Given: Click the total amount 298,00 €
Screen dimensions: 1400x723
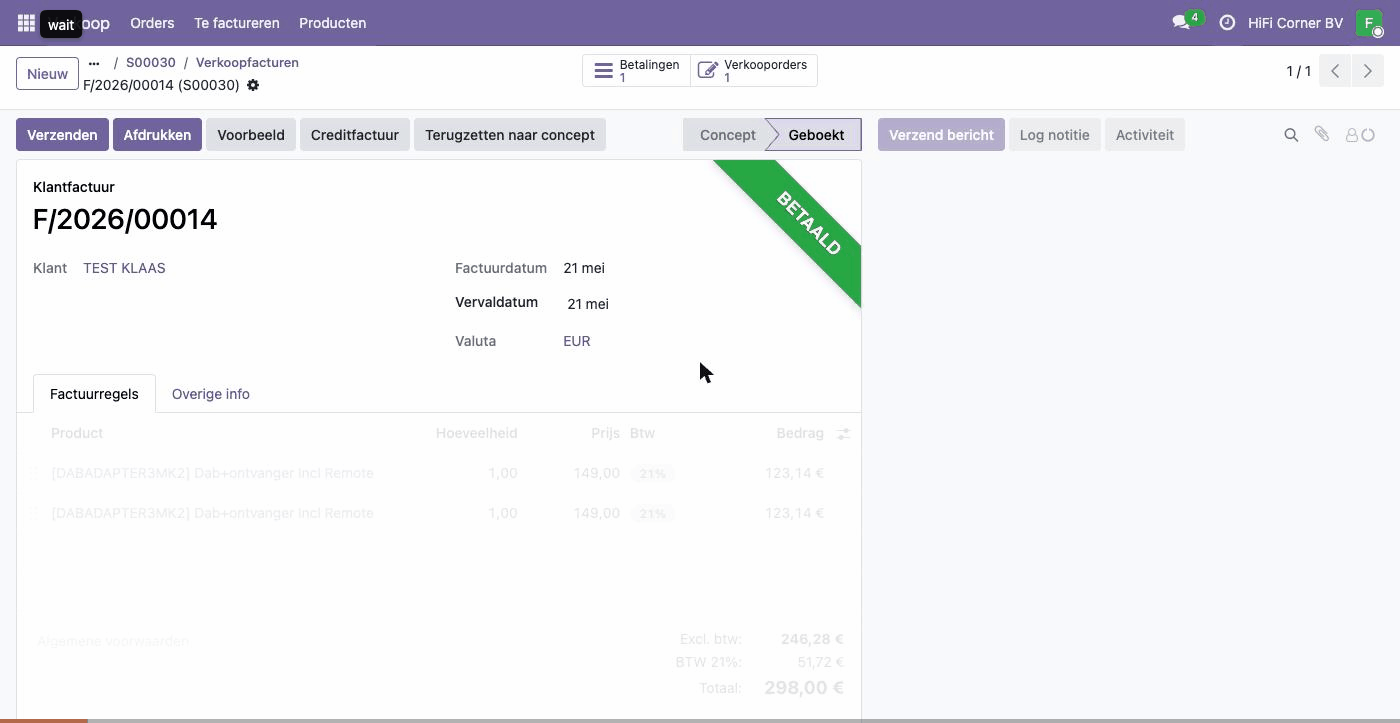Looking at the screenshot, I should 804,688.
